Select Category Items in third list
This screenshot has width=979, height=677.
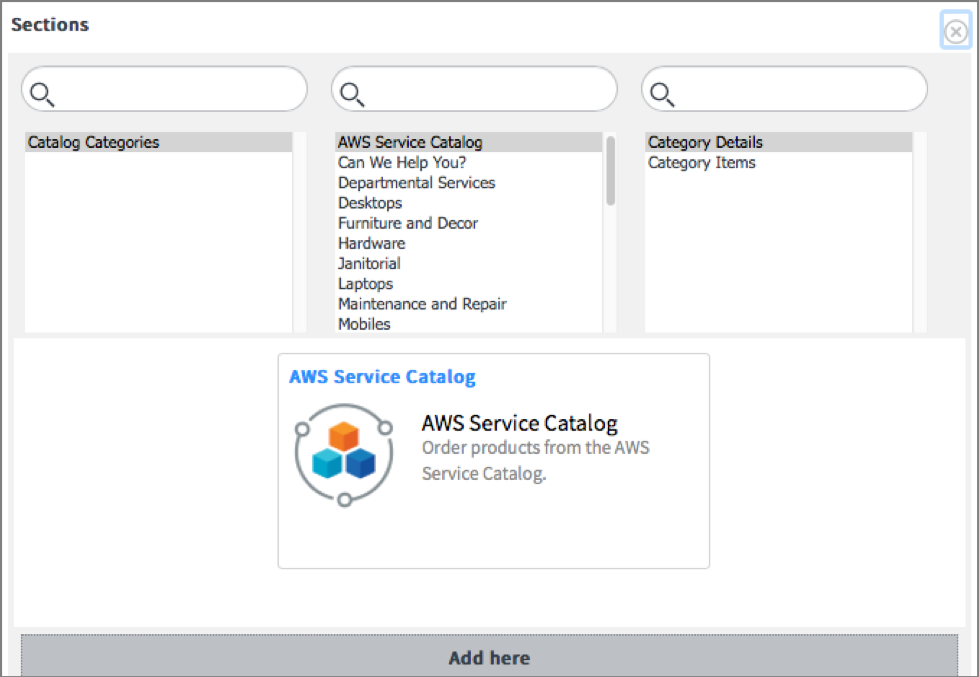tap(778, 162)
